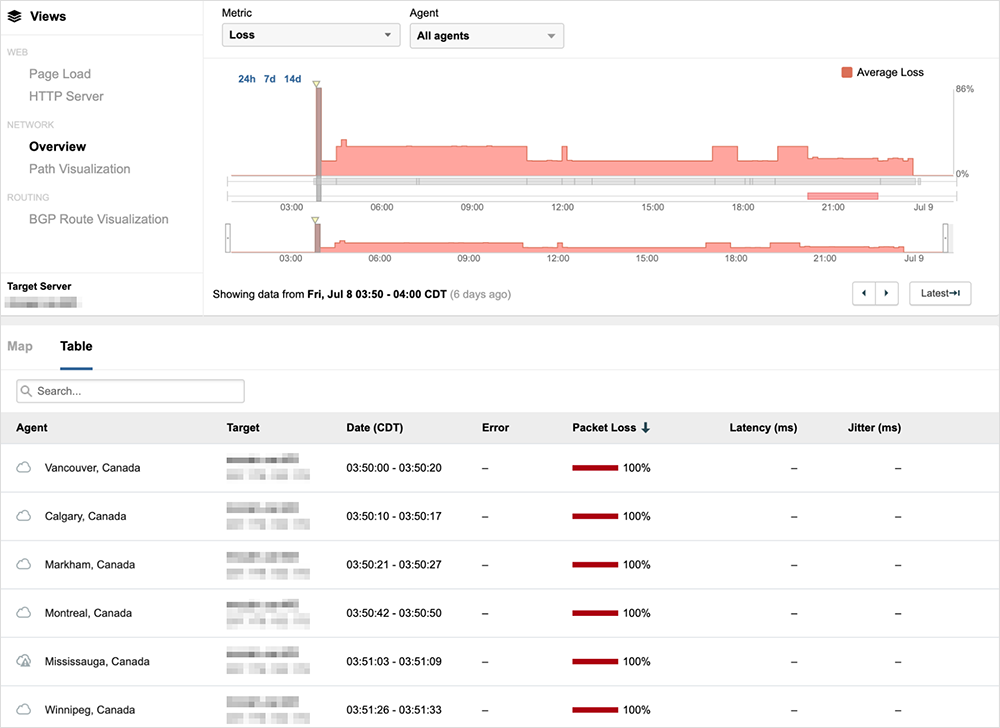Jump to Latest data button
Viewport: 1000px width, 728px height.
click(x=940, y=293)
